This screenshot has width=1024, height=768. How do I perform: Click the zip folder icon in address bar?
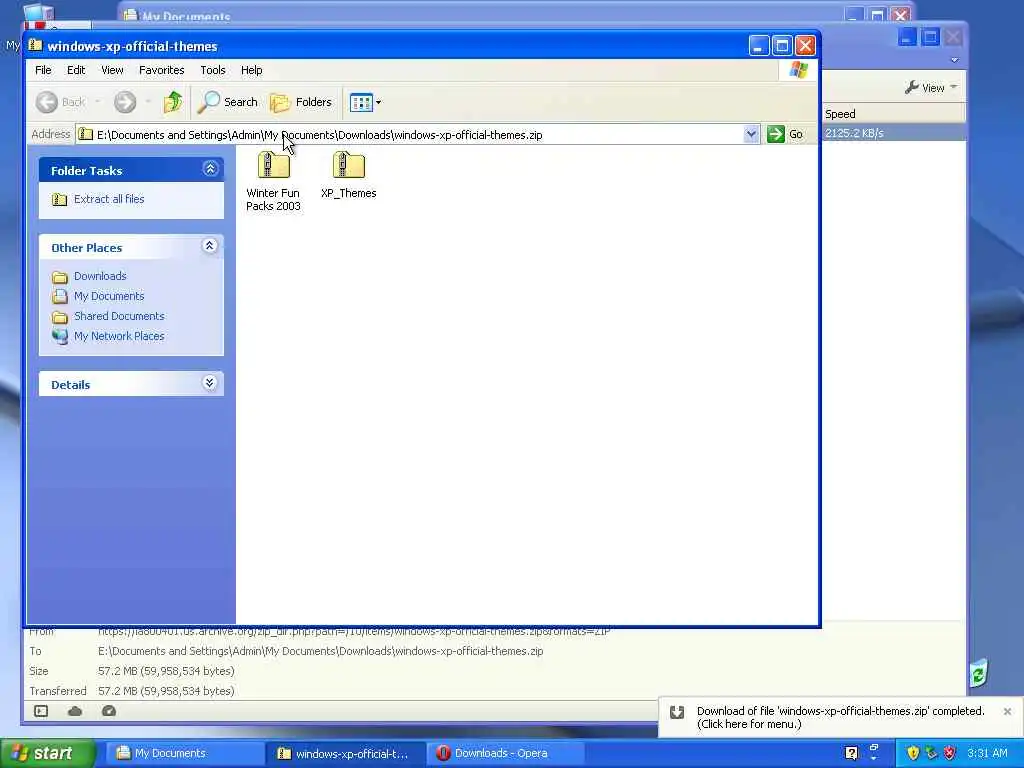pyautogui.click(x=86, y=135)
